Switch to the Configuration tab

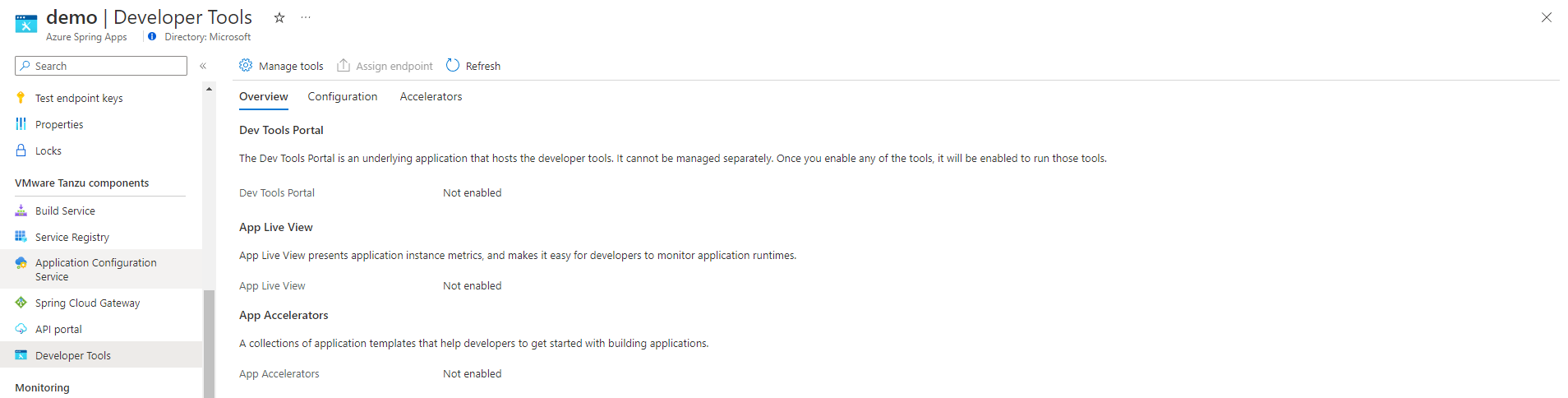pyautogui.click(x=343, y=96)
